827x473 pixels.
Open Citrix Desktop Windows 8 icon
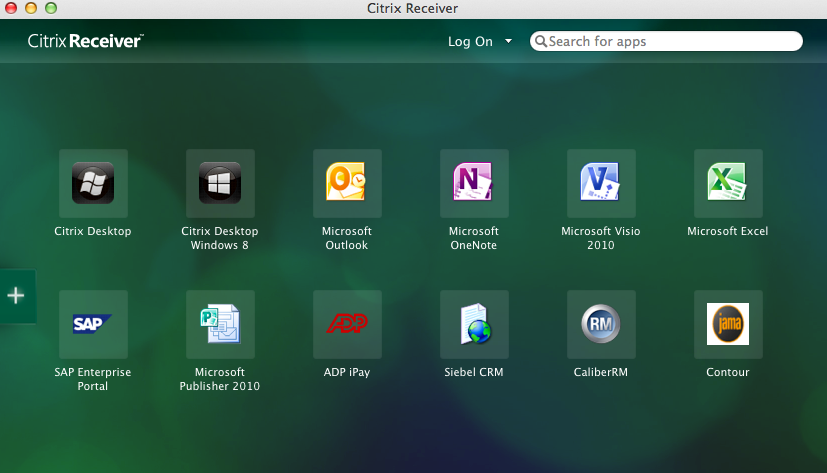pyautogui.click(x=220, y=183)
